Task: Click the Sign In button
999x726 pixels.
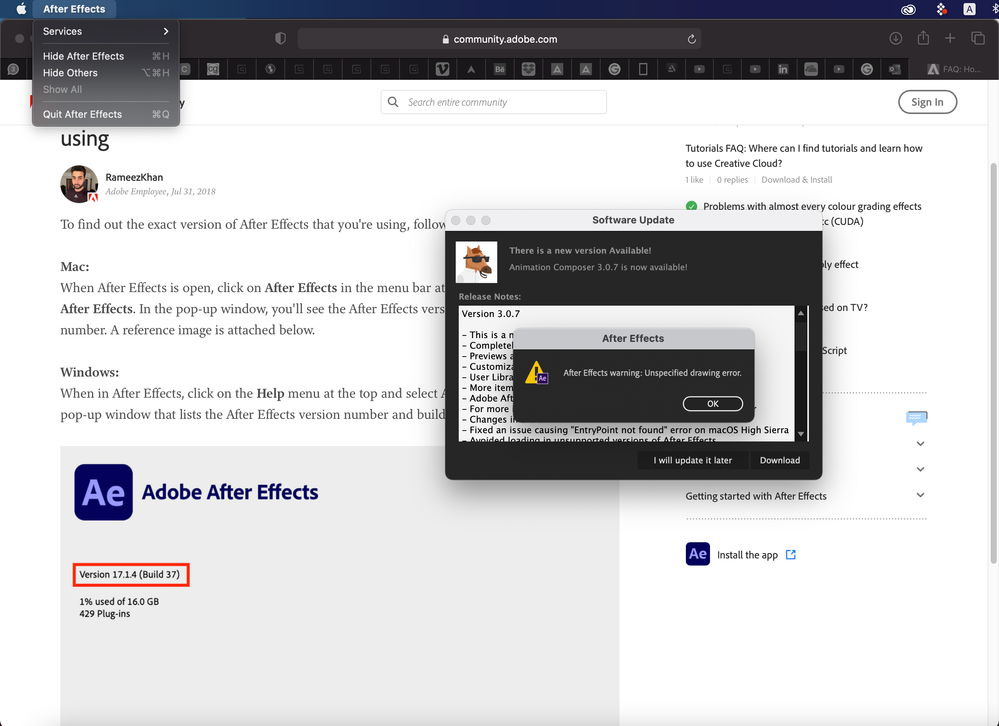Action: [927, 102]
